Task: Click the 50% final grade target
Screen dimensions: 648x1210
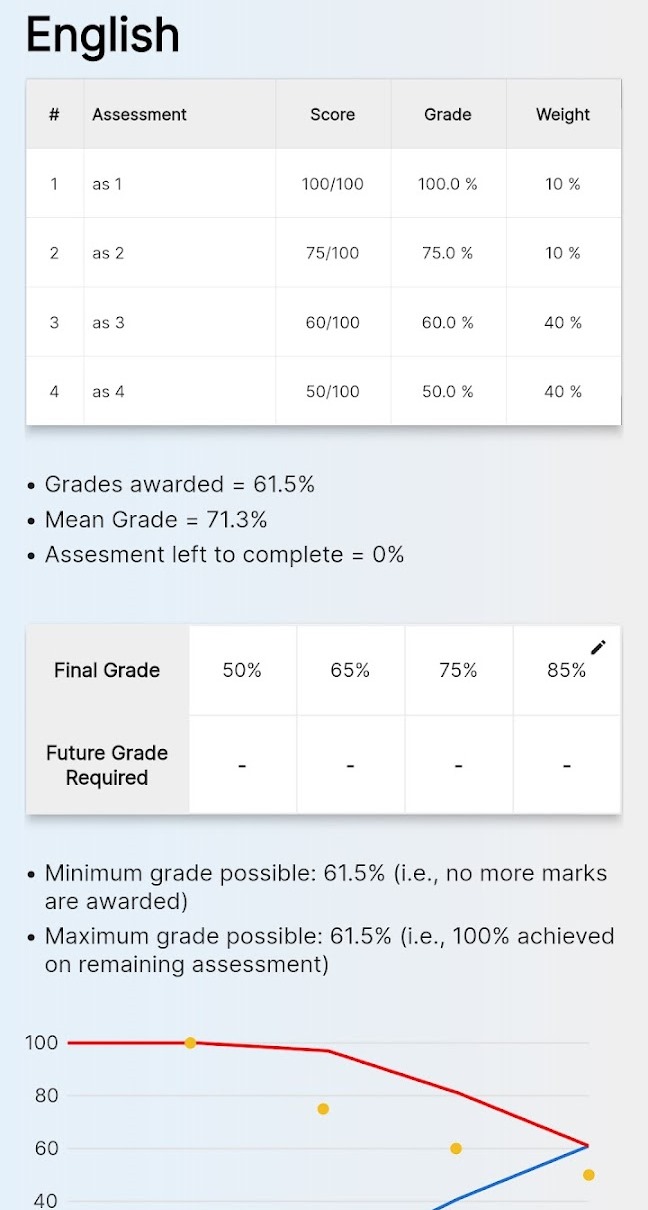Action: [242, 670]
